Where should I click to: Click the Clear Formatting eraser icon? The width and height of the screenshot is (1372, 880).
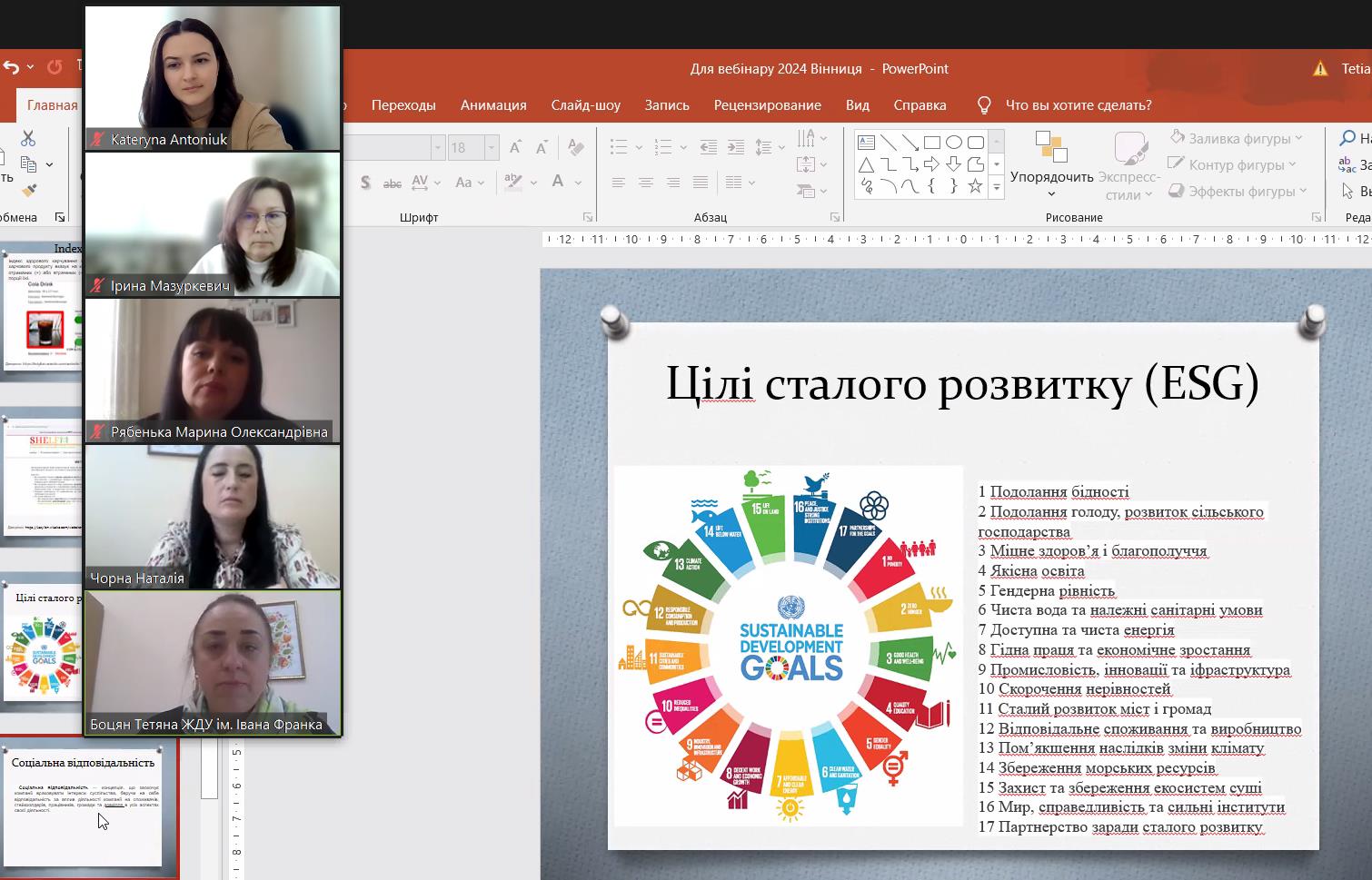[x=575, y=147]
